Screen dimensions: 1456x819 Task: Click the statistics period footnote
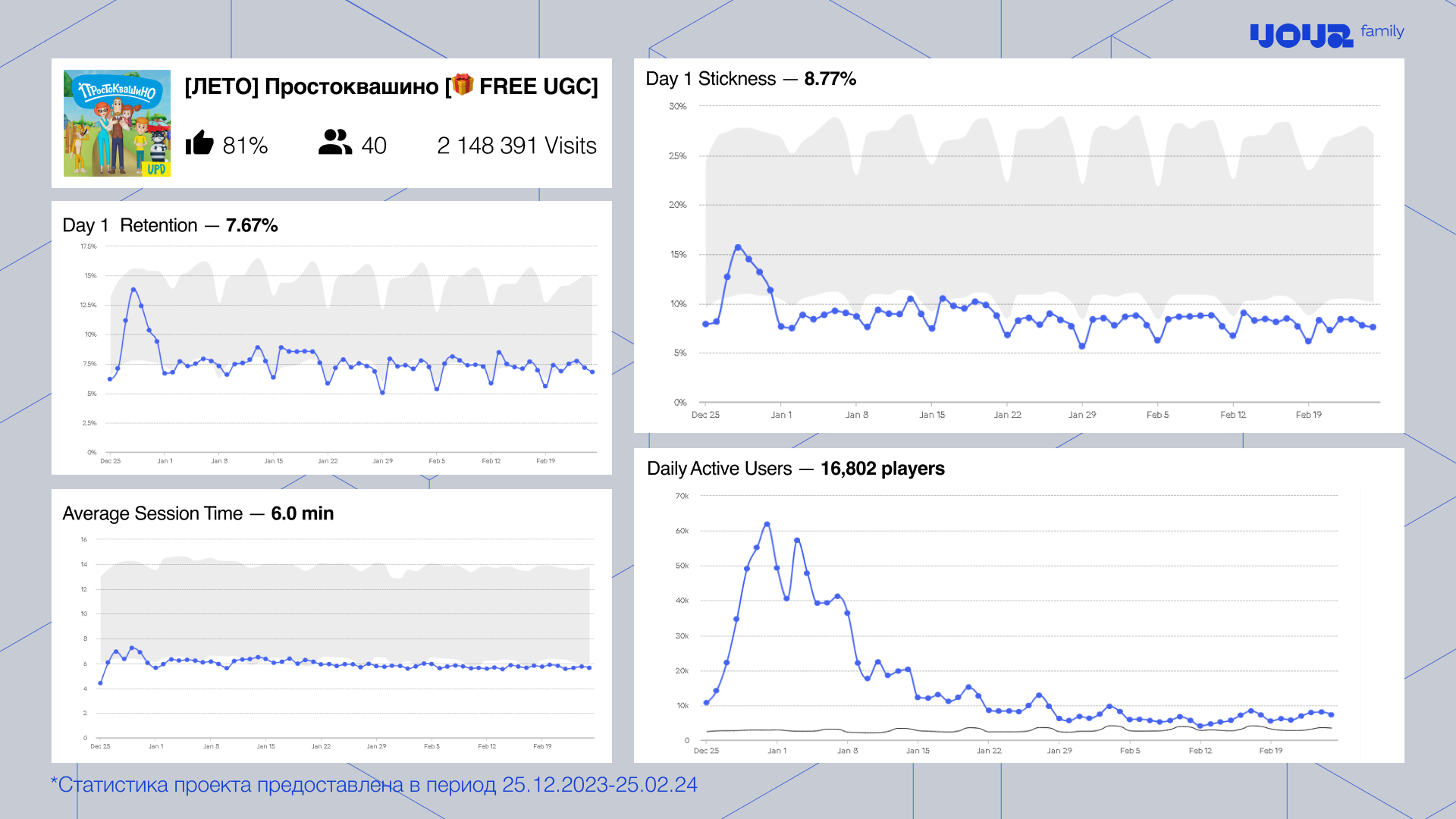click(x=374, y=785)
